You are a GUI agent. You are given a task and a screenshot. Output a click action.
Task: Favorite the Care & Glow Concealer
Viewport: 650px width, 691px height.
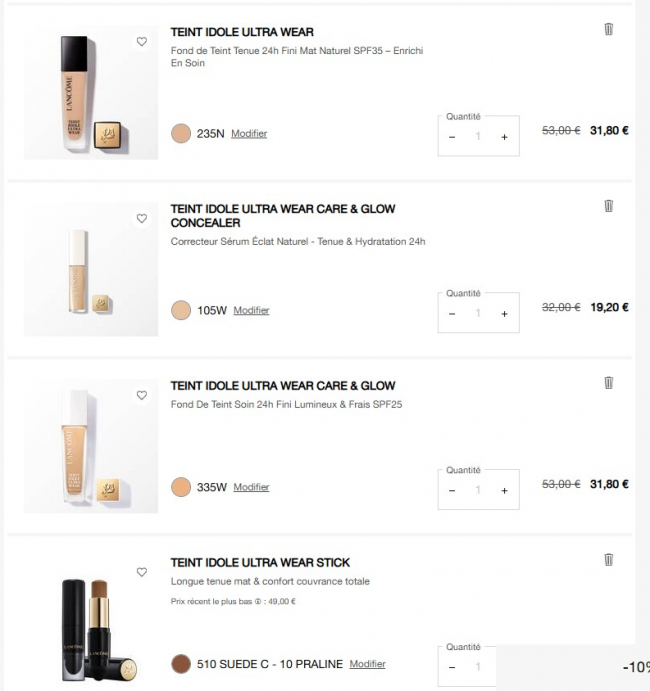[x=141, y=218]
